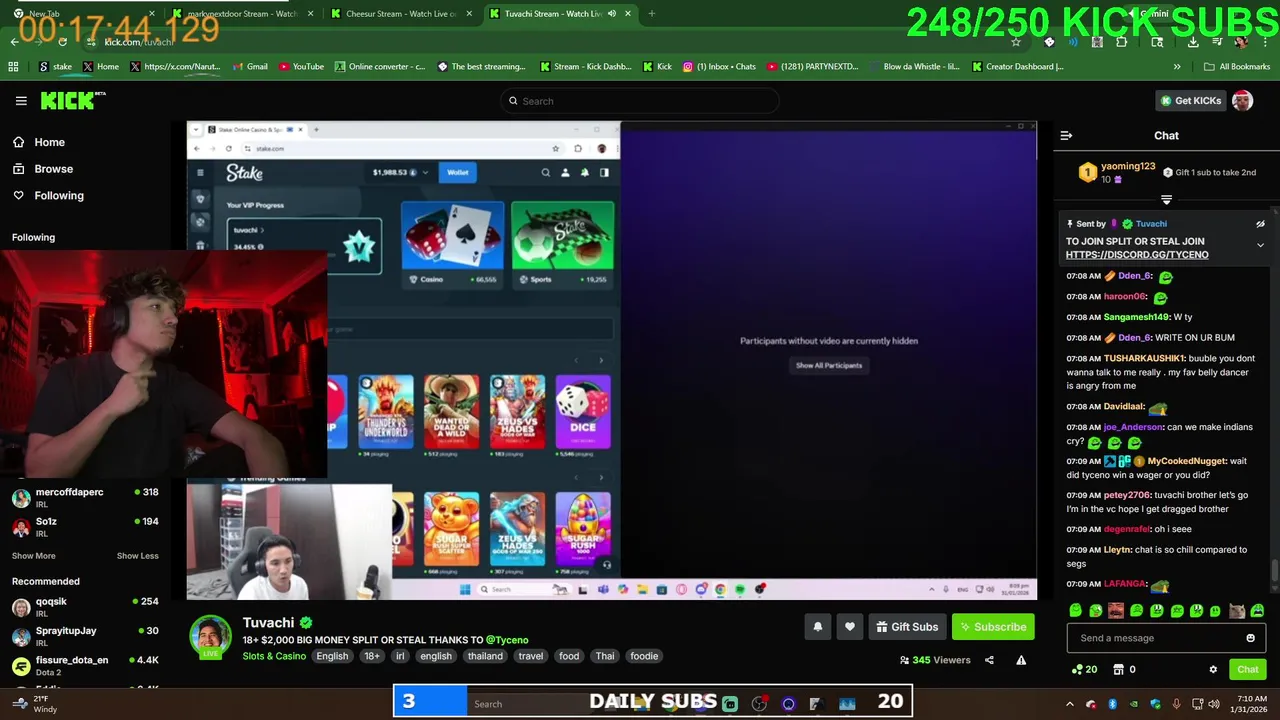Collapse the chat panel with the arrow icon
Image resolution: width=1280 pixels, height=720 pixels.
pos(1066,135)
